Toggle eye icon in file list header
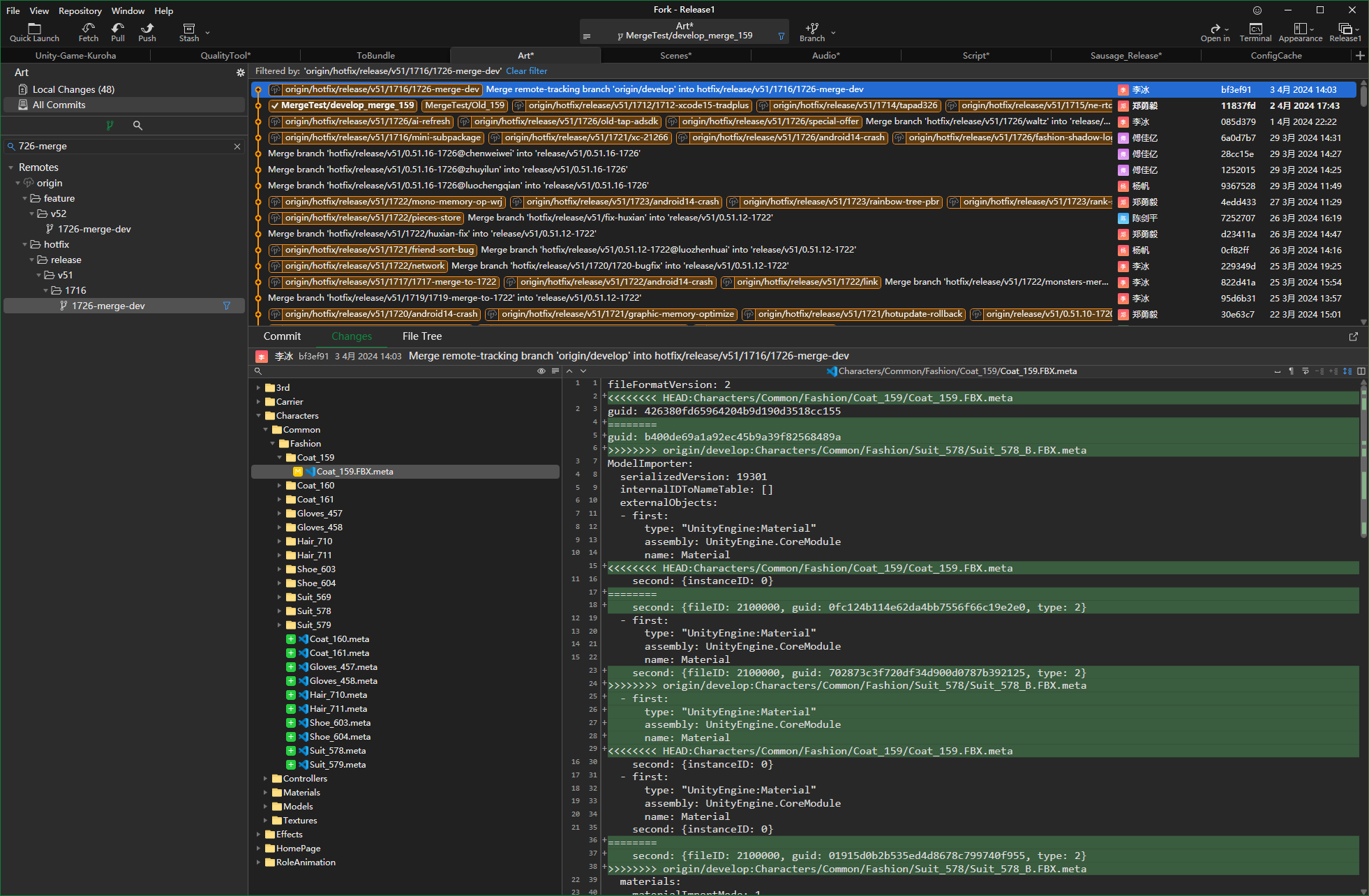 point(541,371)
